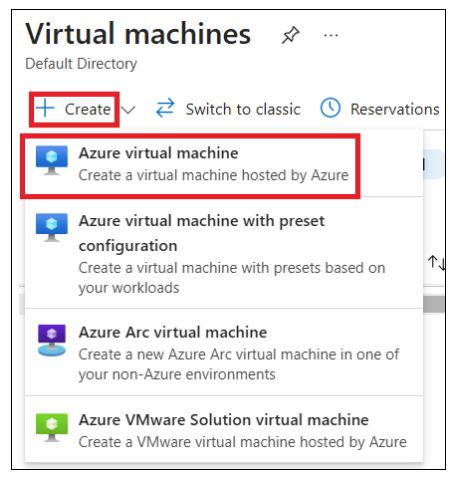Click 'Create a virtual machine hosted by Azure' text
This screenshot has width=456, height=480.
point(213,175)
